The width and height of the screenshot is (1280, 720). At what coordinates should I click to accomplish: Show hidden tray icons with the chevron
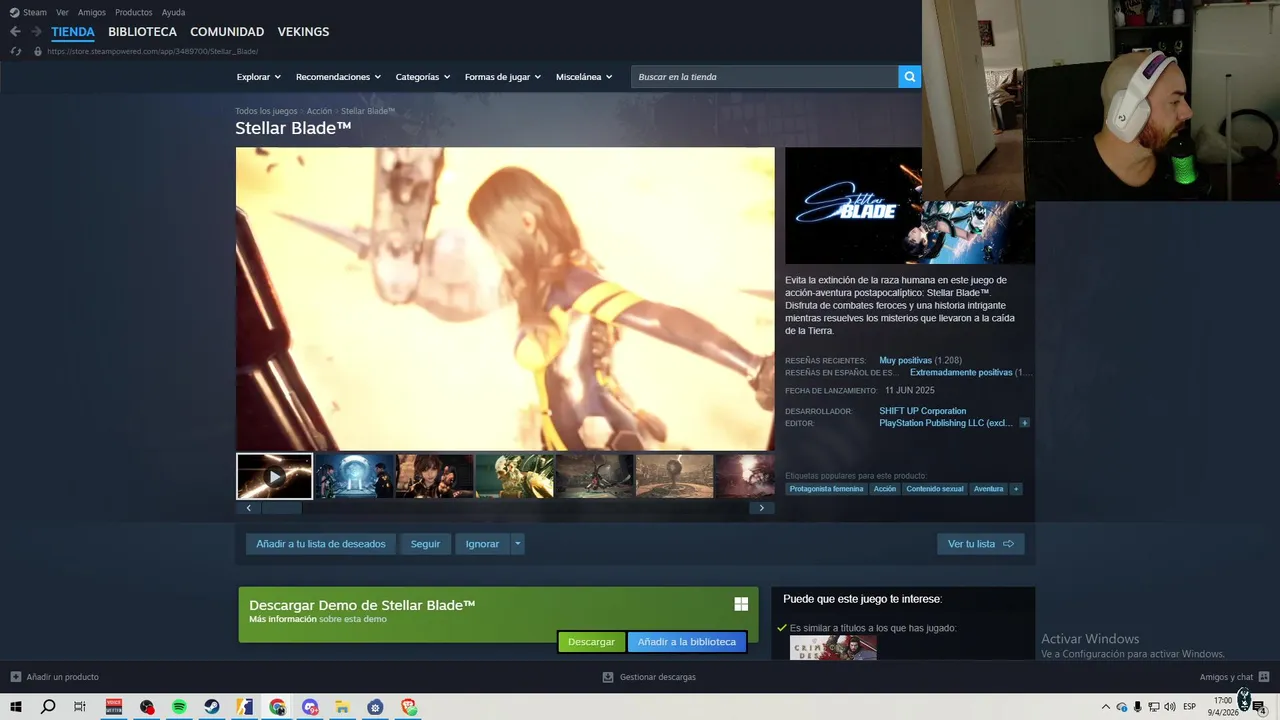[x=1105, y=707]
